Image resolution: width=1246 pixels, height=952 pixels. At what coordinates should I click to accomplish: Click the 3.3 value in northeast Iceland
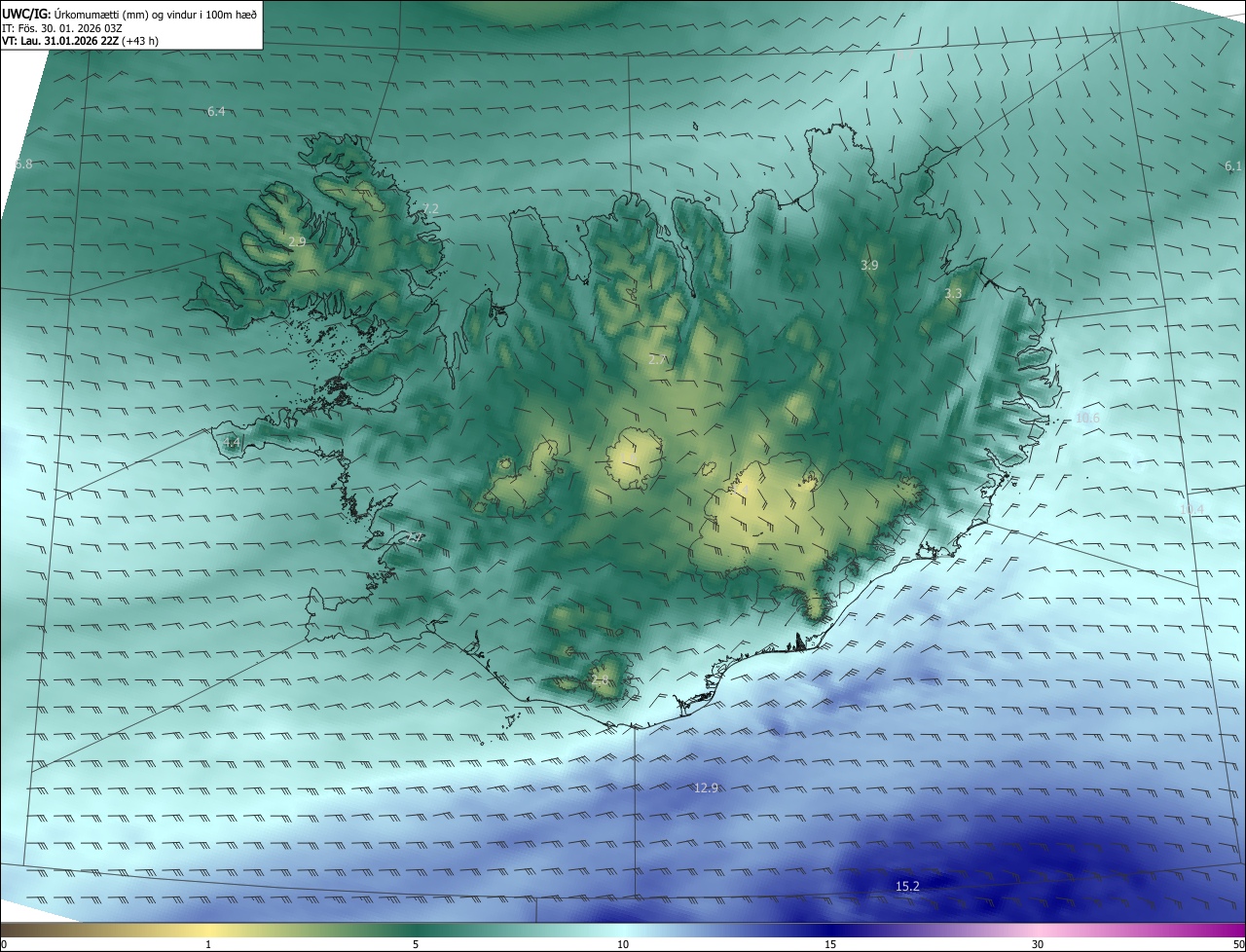pyautogui.click(x=953, y=294)
